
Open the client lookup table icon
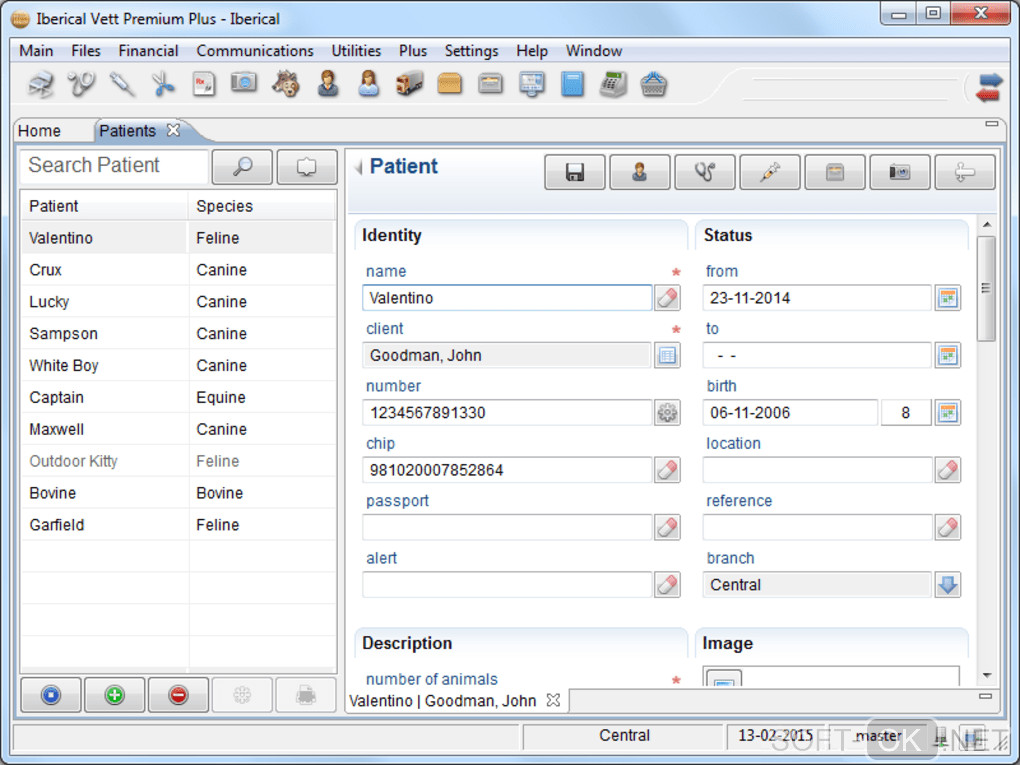tap(667, 355)
